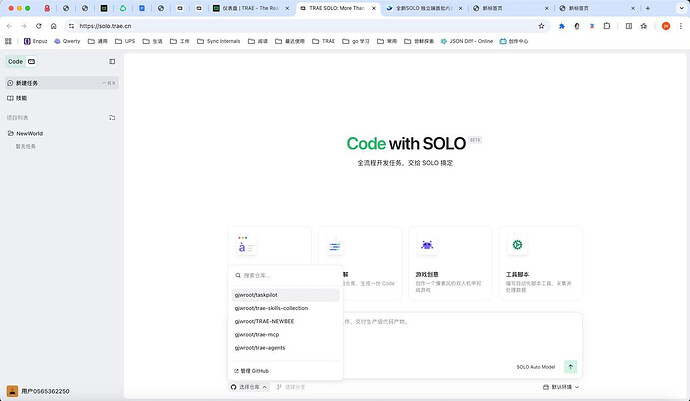Open the 选择仓库 repository dropdown
Image resolution: width=690 pixels, height=401 pixels.
pyautogui.click(x=250, y=386)
